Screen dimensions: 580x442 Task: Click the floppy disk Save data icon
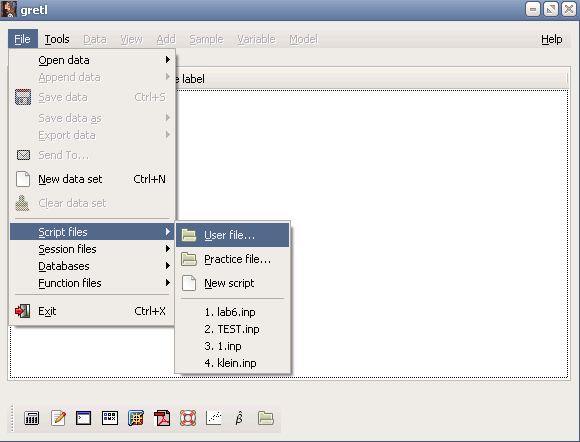tap(23, 97)
